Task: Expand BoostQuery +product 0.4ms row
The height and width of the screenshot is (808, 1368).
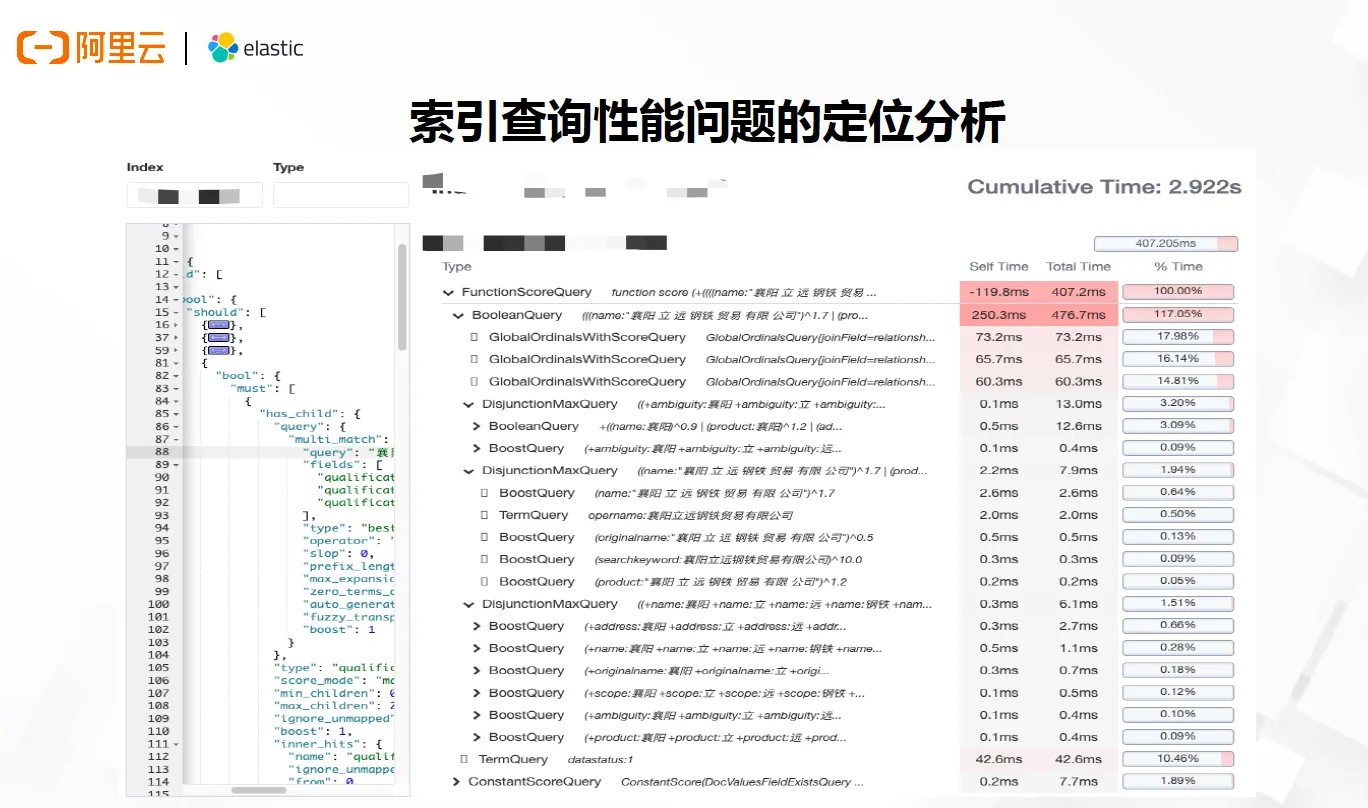Action: (x=477, y=737)
